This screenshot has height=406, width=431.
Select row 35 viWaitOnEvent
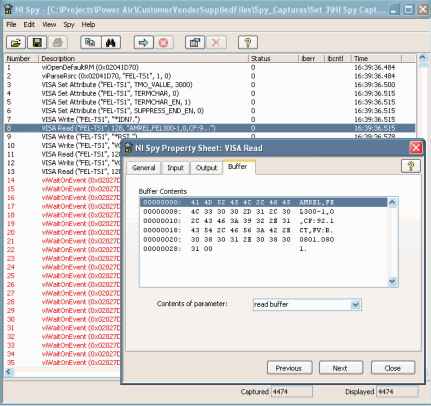click(63, 362)
